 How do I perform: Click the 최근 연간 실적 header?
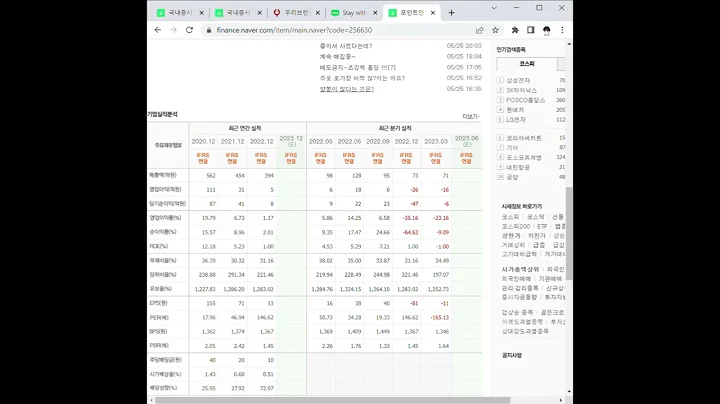pos(245,129)
